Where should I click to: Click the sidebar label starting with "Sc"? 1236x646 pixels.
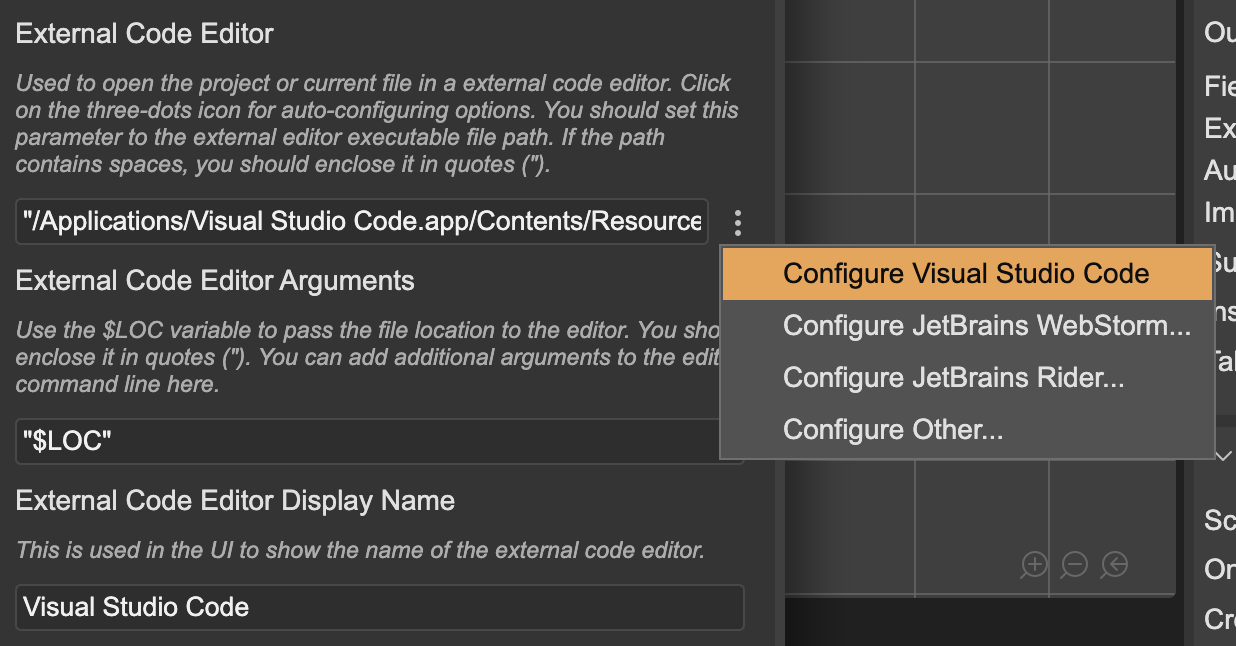[1218, 520]
